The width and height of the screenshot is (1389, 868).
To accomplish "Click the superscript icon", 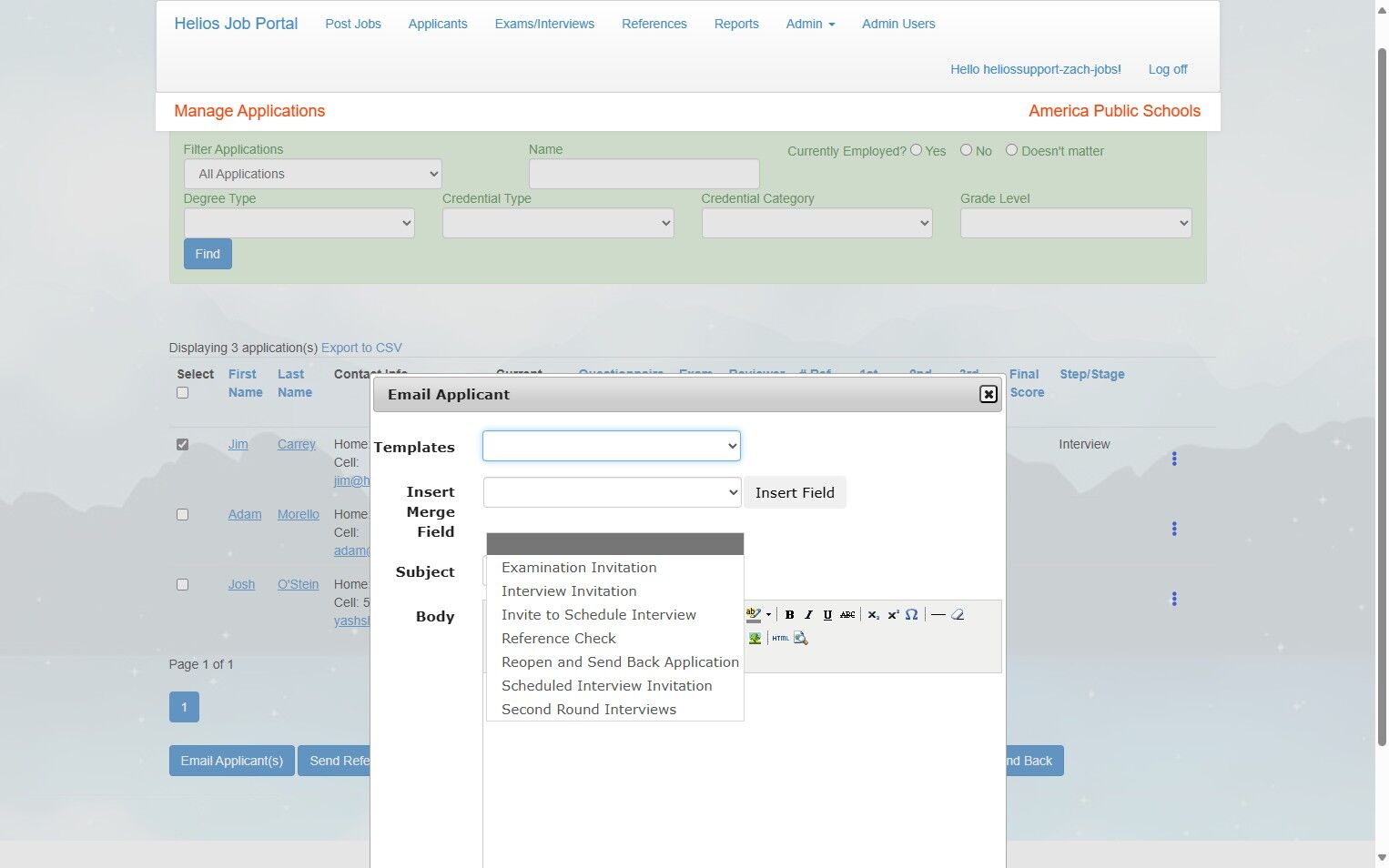I will point(893,615).
